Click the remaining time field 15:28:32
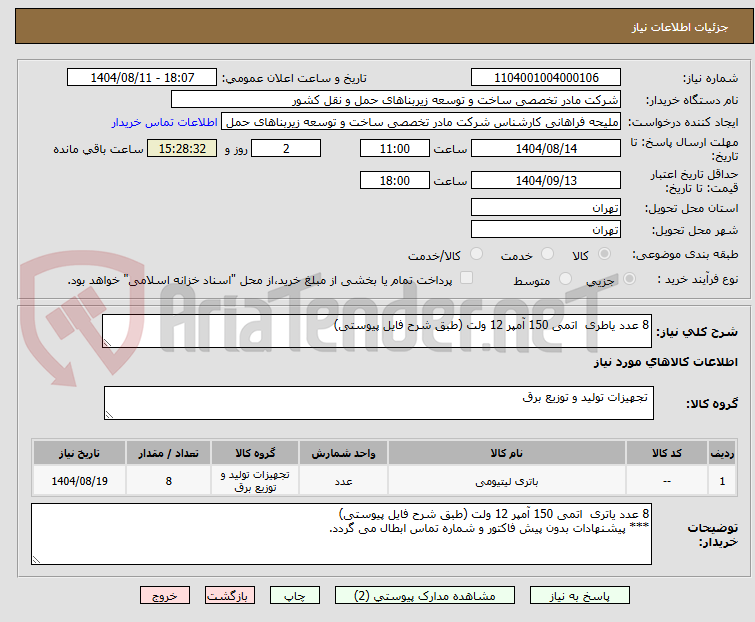Screen dimensions: 755x622 click(182, 148)
